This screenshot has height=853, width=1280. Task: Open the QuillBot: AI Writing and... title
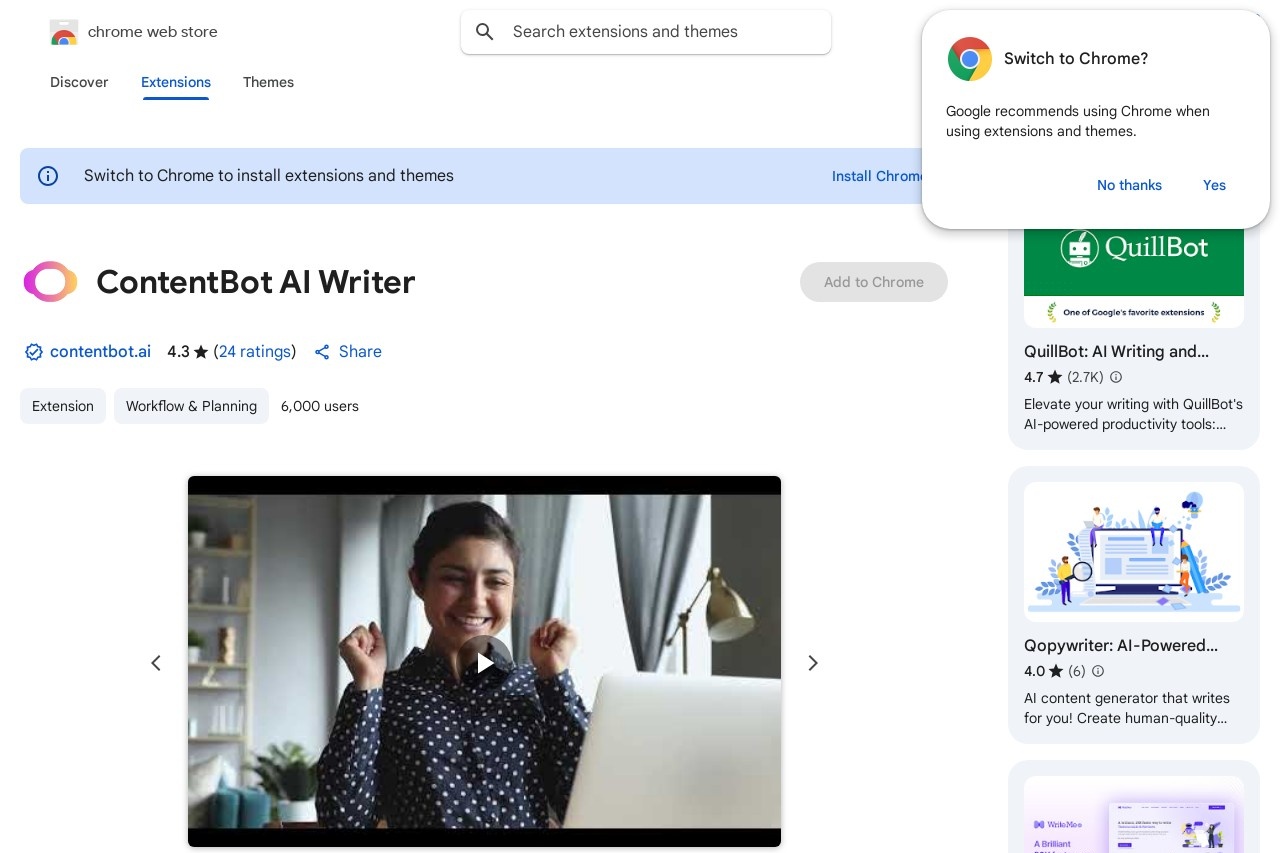[x=1116, y=351]
